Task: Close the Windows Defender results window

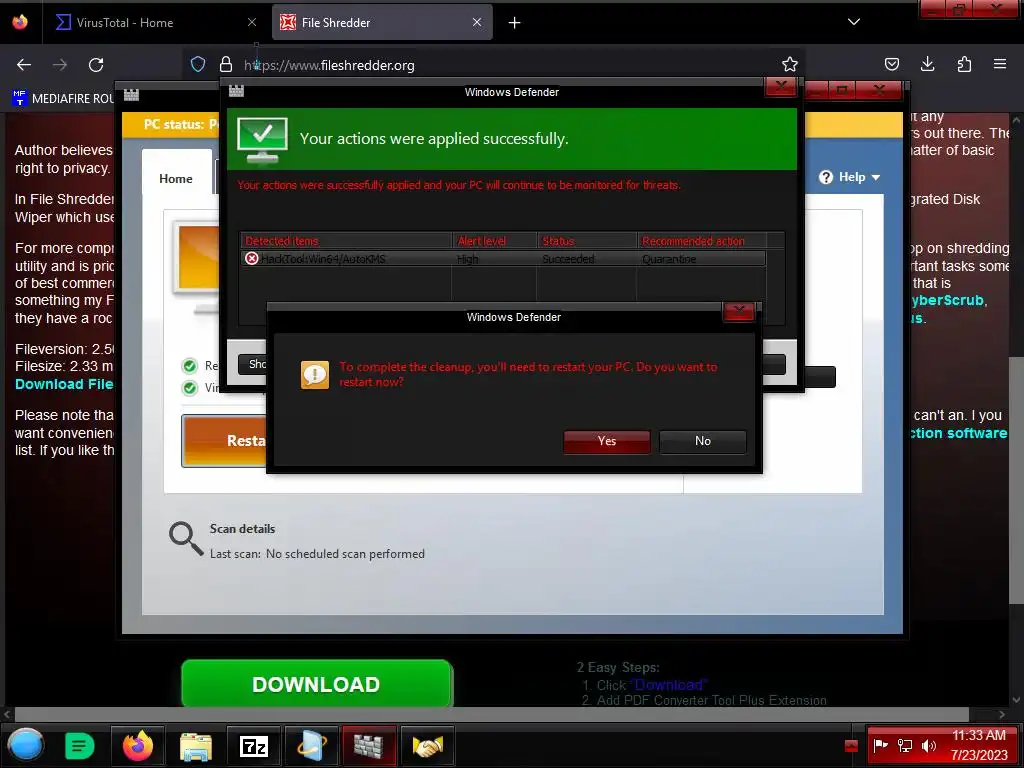Action: pyautogui.click(x=780, y=87)
